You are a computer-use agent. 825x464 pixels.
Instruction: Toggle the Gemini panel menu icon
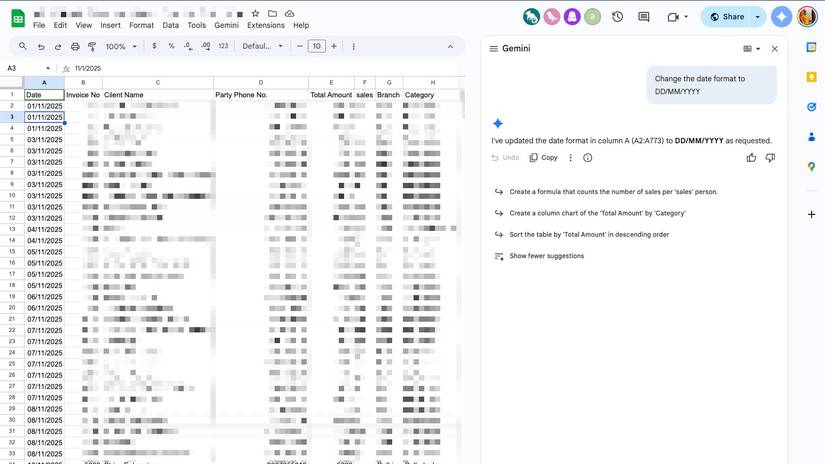(x=493, y=48)
